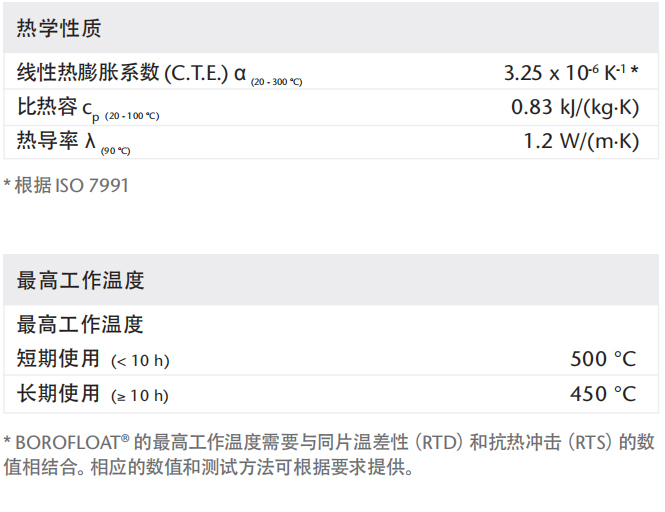The width and height of the screenshot is (665, 512).
Task: Click the (RTS) abbreviation in footnote
Action: [592, 442]
